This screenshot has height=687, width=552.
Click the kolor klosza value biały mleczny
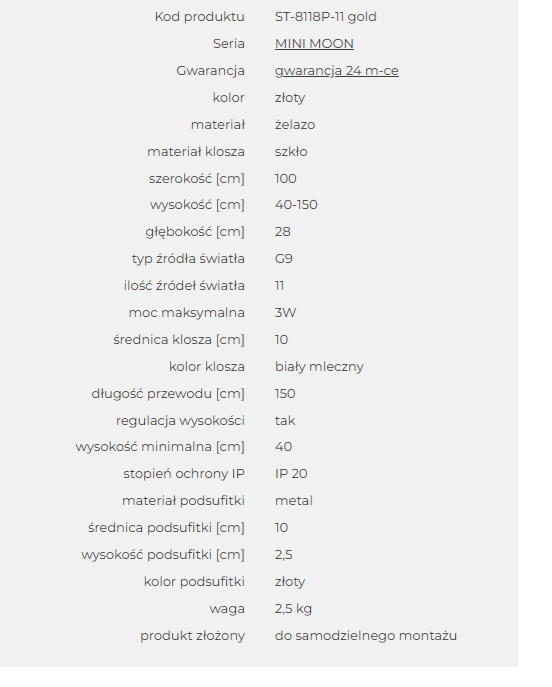click(x=319, y=367)
